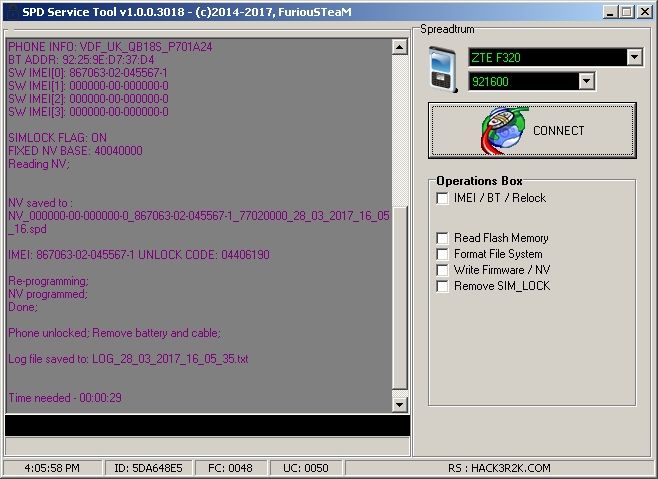The width and height of the screenshot is (658, 479).
Task: Open ZTE F320 model dropdown arrow
Action: pyautogui.click(x=634, y=57)
